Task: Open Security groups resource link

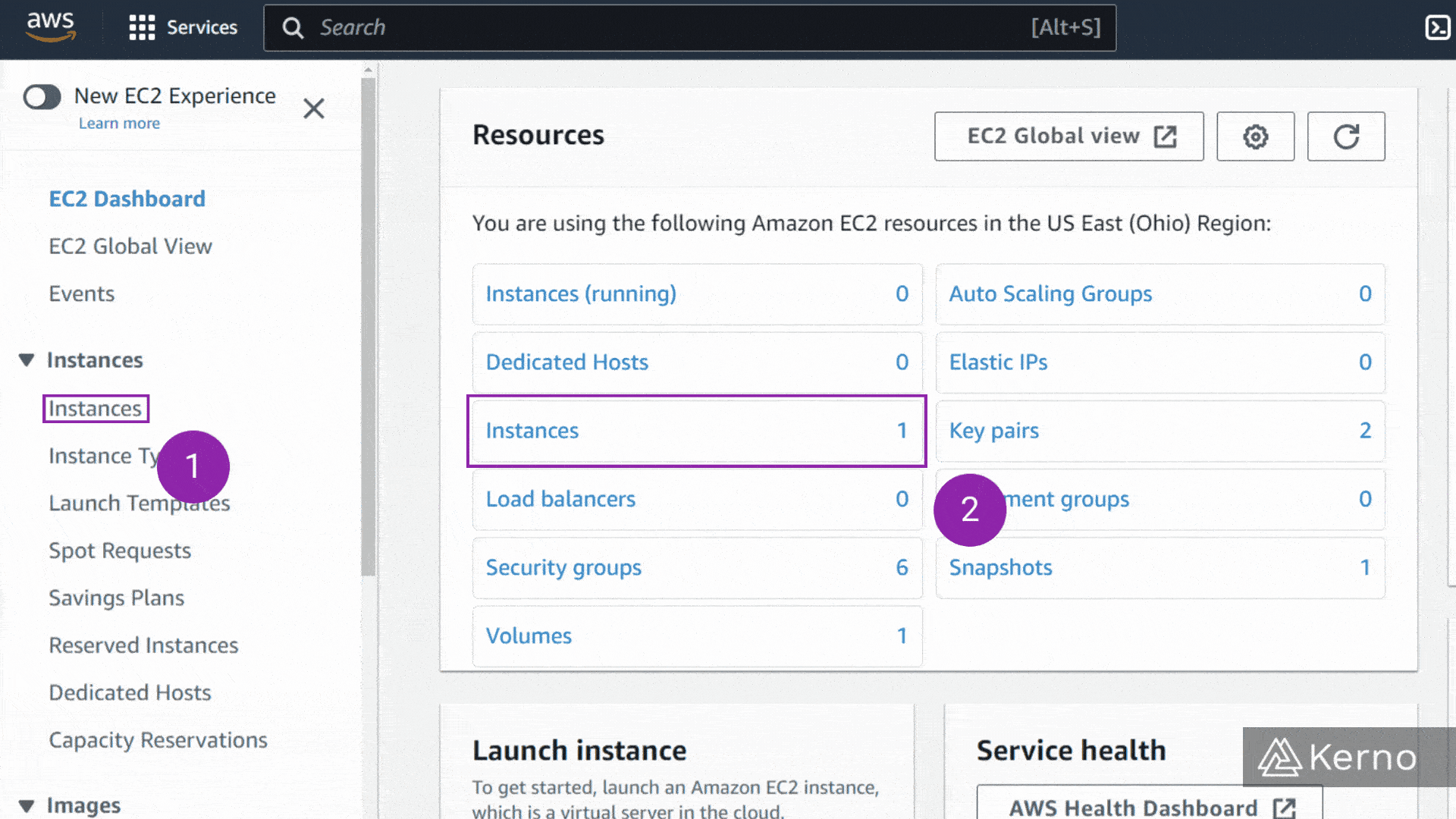Action: 563,568
